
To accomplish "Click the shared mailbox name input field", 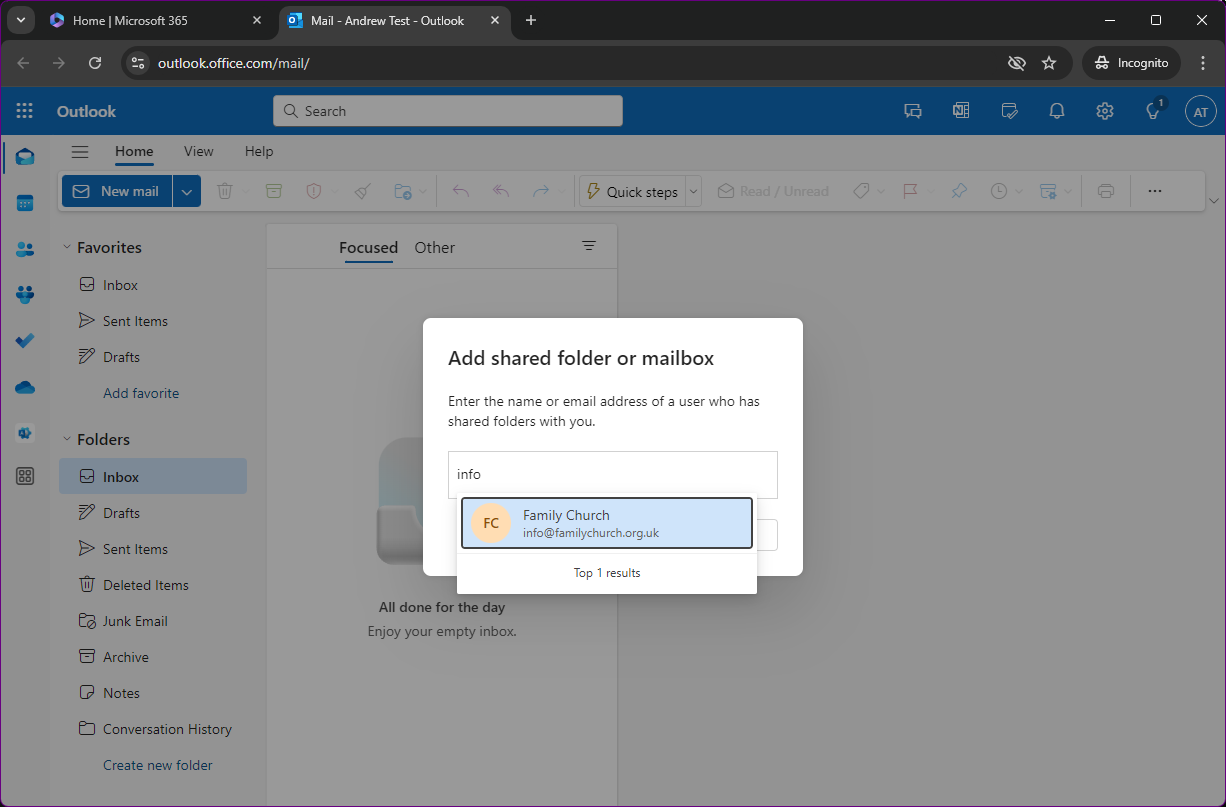I will pos(613,475).
